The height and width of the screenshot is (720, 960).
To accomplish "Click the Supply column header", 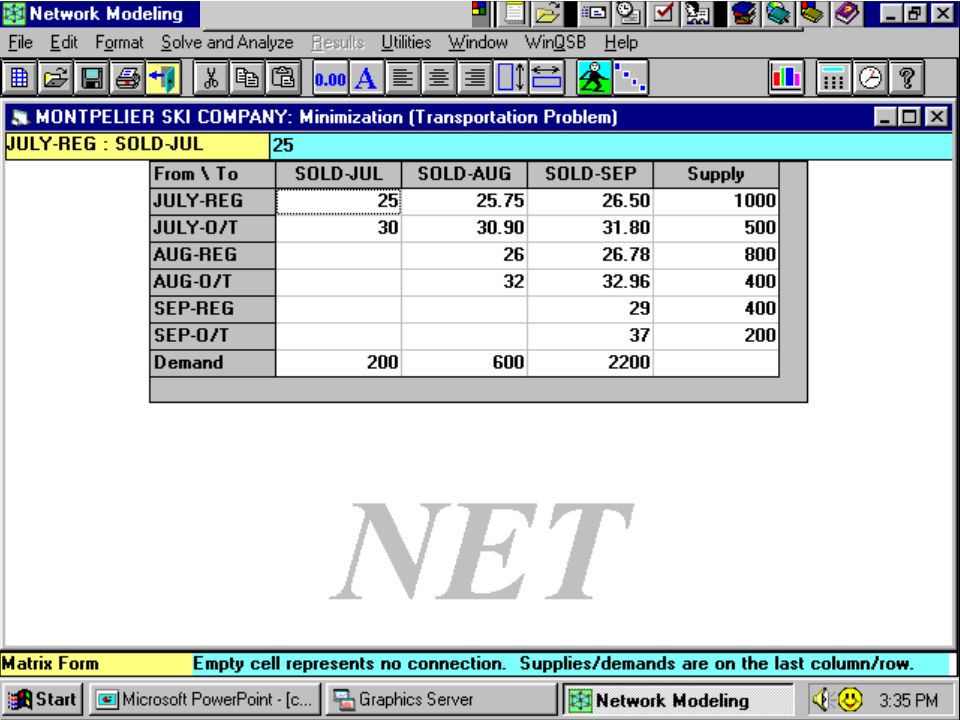I will tap(716, 174).
